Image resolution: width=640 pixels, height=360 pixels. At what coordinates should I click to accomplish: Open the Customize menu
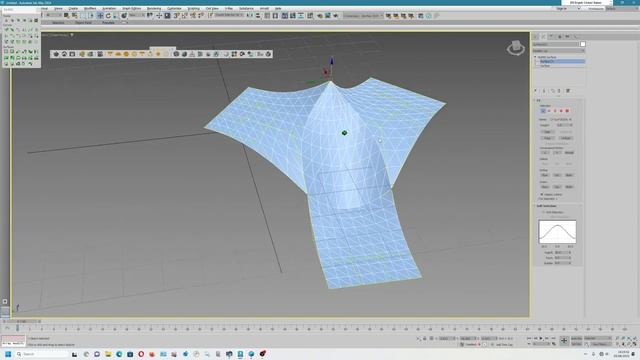pos(174,8)
